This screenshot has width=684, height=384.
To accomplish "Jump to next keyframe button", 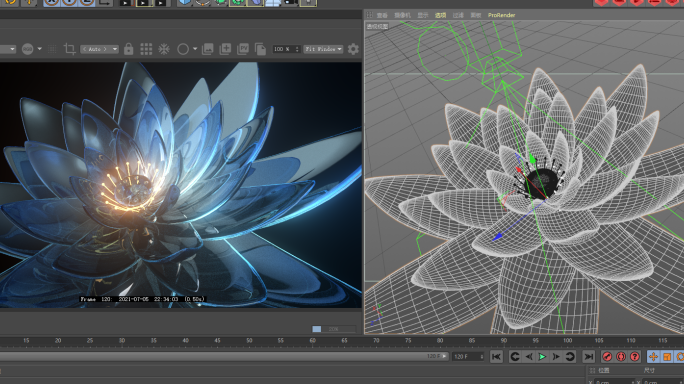I will pyautogui.click(x=570, y=357).
